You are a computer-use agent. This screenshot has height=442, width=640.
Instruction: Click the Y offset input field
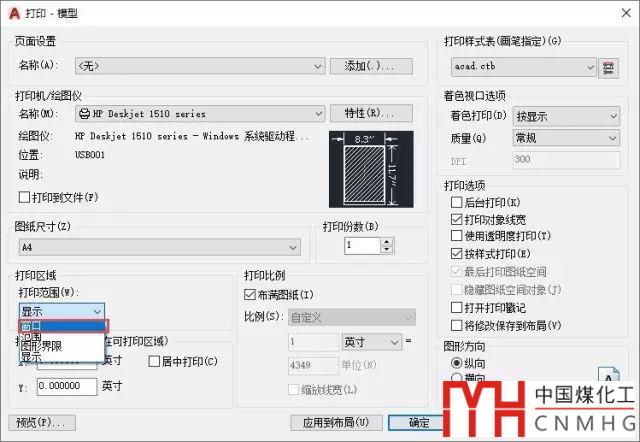[67, 386]
